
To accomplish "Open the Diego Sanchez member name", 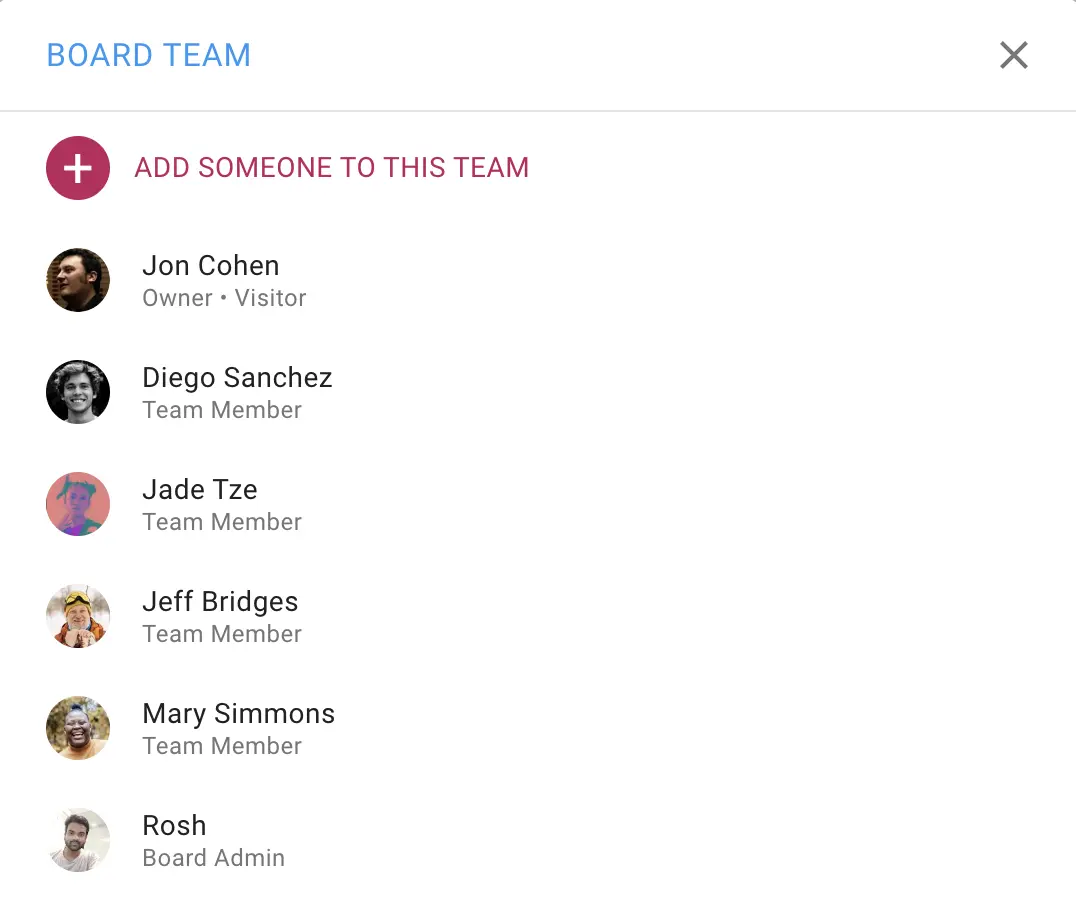I will [x=237, y=378].
